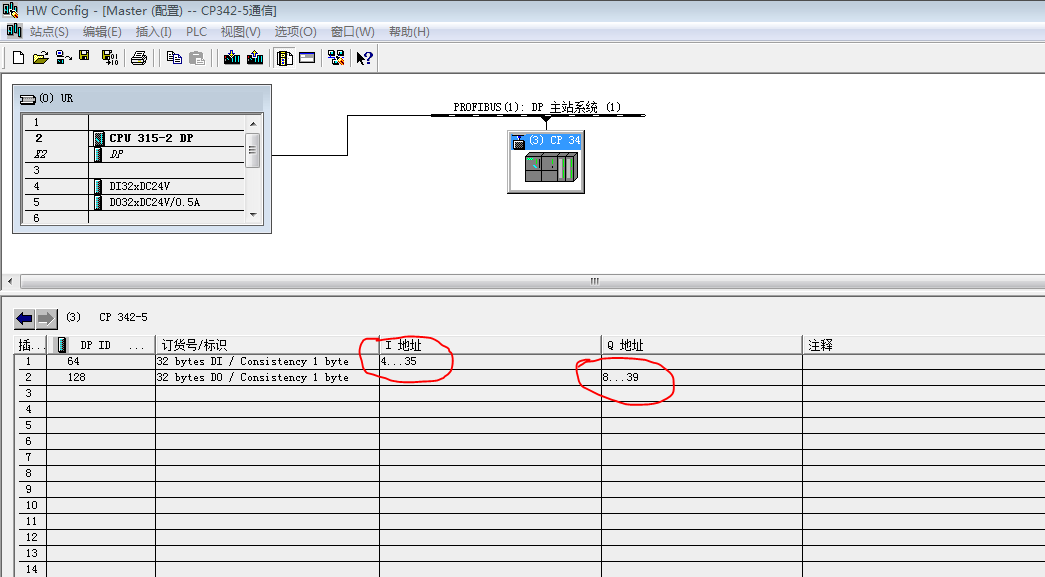Open the 站点(S) menu

pyautogui.click(x=49, y=31)
